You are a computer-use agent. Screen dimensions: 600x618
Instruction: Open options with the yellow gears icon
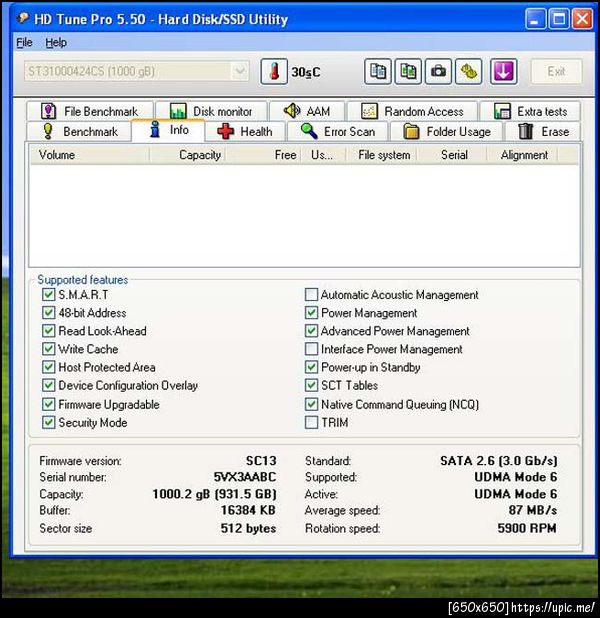[468, 71]
